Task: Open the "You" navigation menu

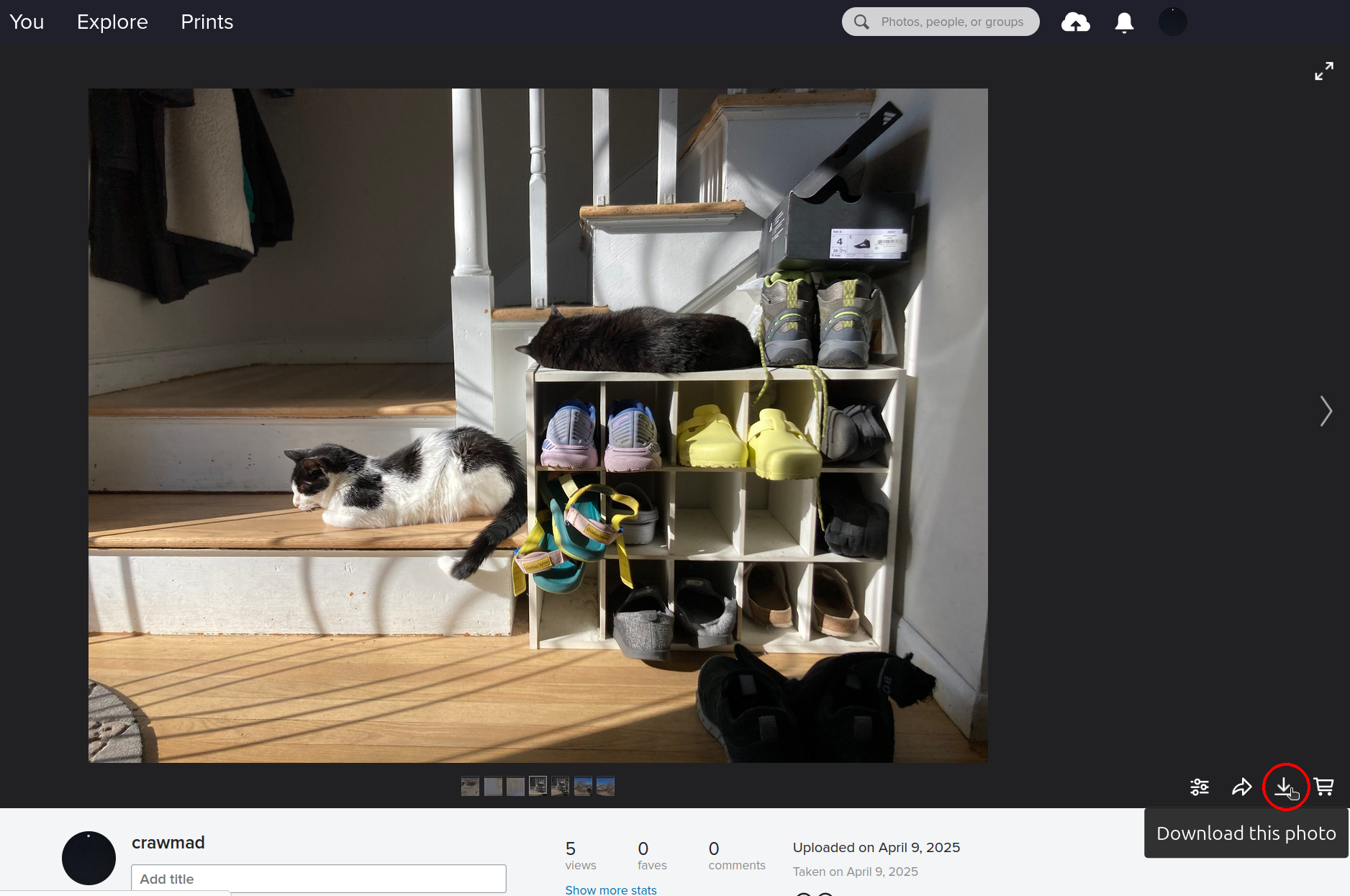Action: click(26, 22)
